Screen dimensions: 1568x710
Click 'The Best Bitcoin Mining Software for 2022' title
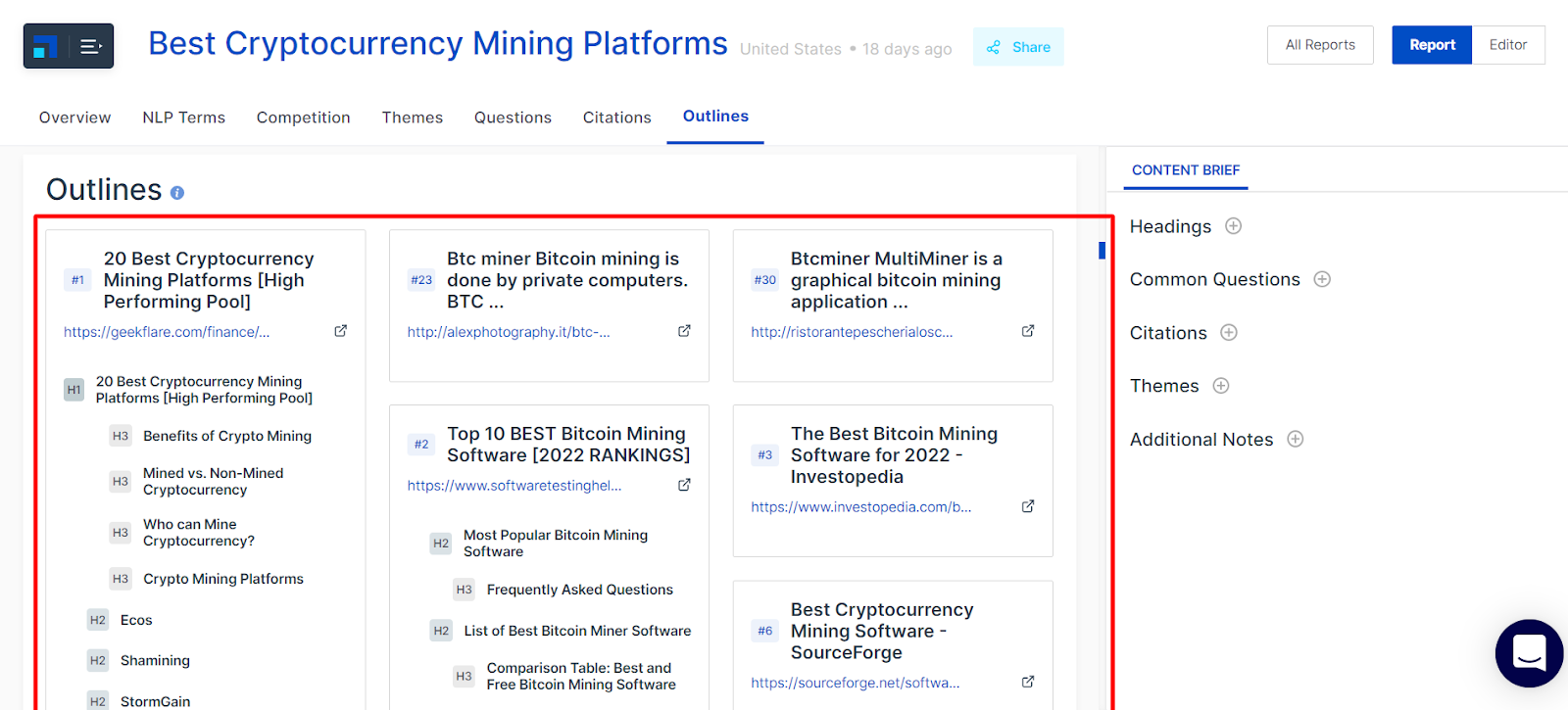894,455
